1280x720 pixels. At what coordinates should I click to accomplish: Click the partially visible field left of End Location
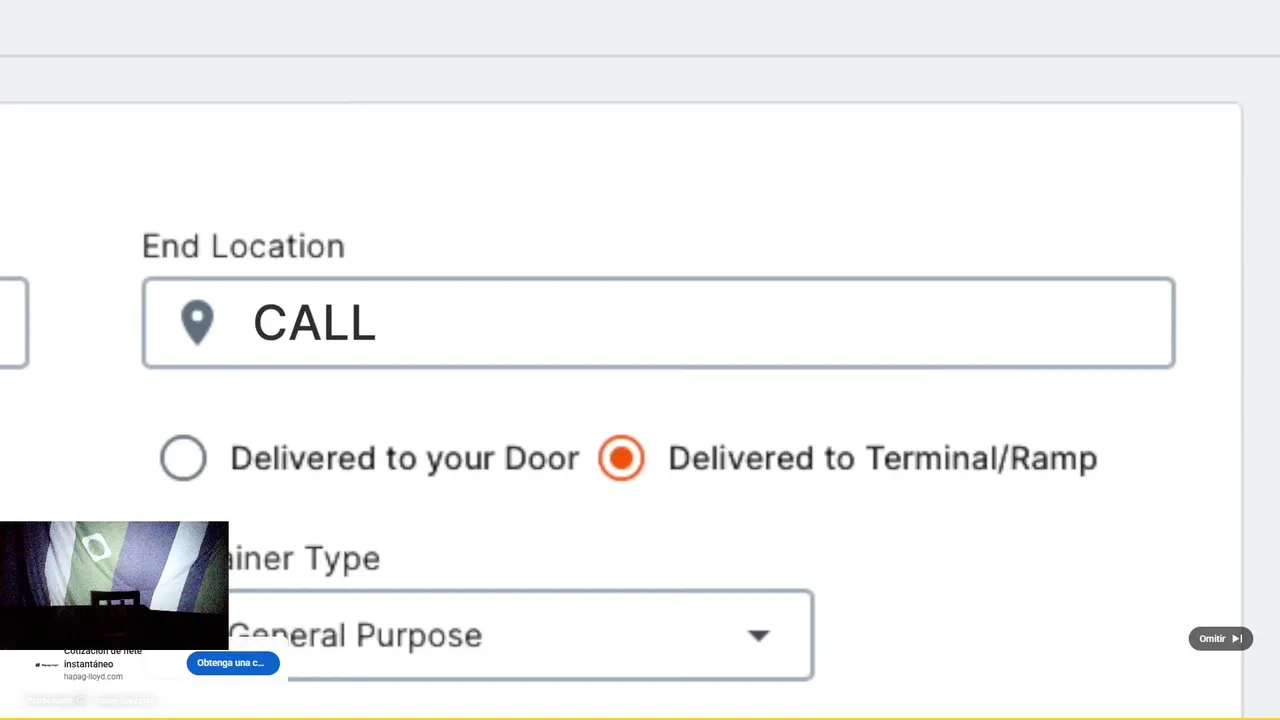click(12, 323)
